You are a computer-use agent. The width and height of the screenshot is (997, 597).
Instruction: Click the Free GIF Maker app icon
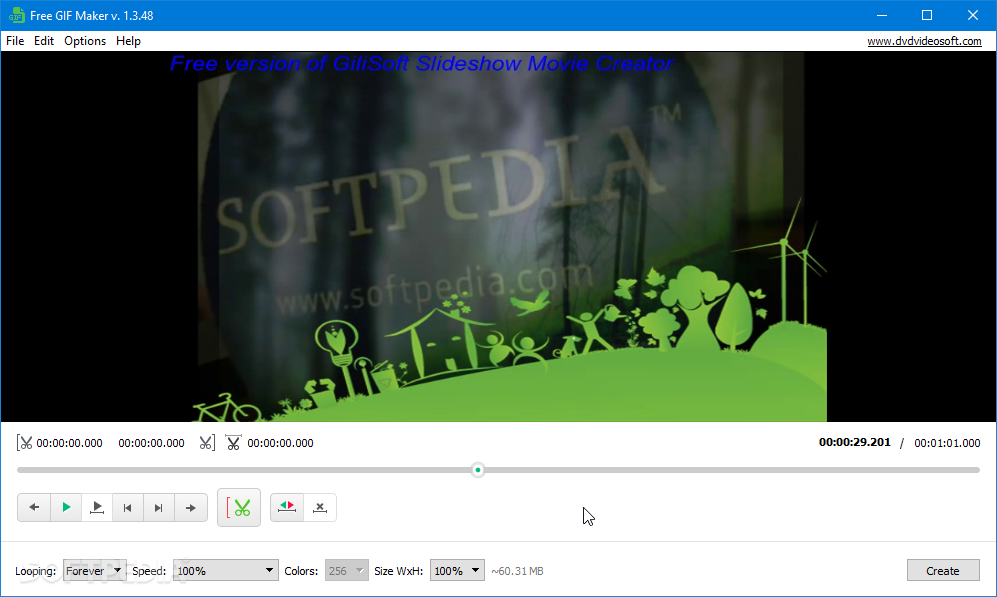click(x=16, y=15)
